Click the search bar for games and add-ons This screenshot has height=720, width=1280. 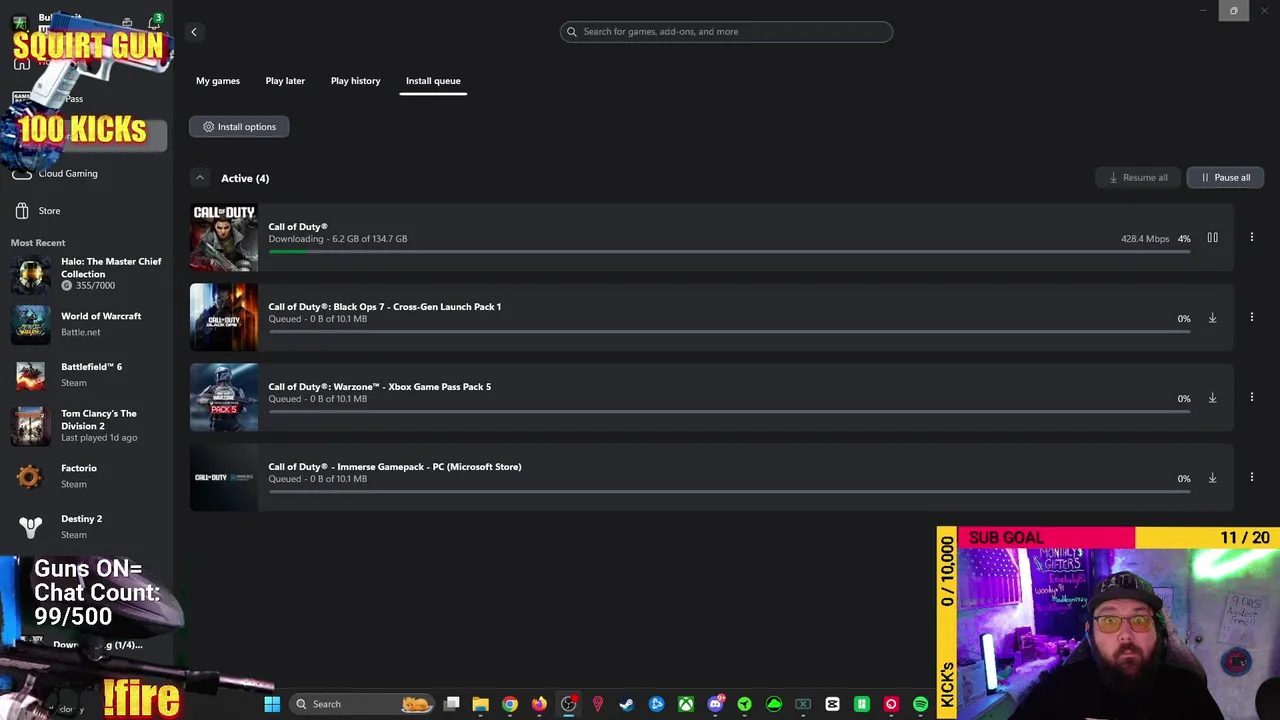pyautogui.click(x=726, y=31)
